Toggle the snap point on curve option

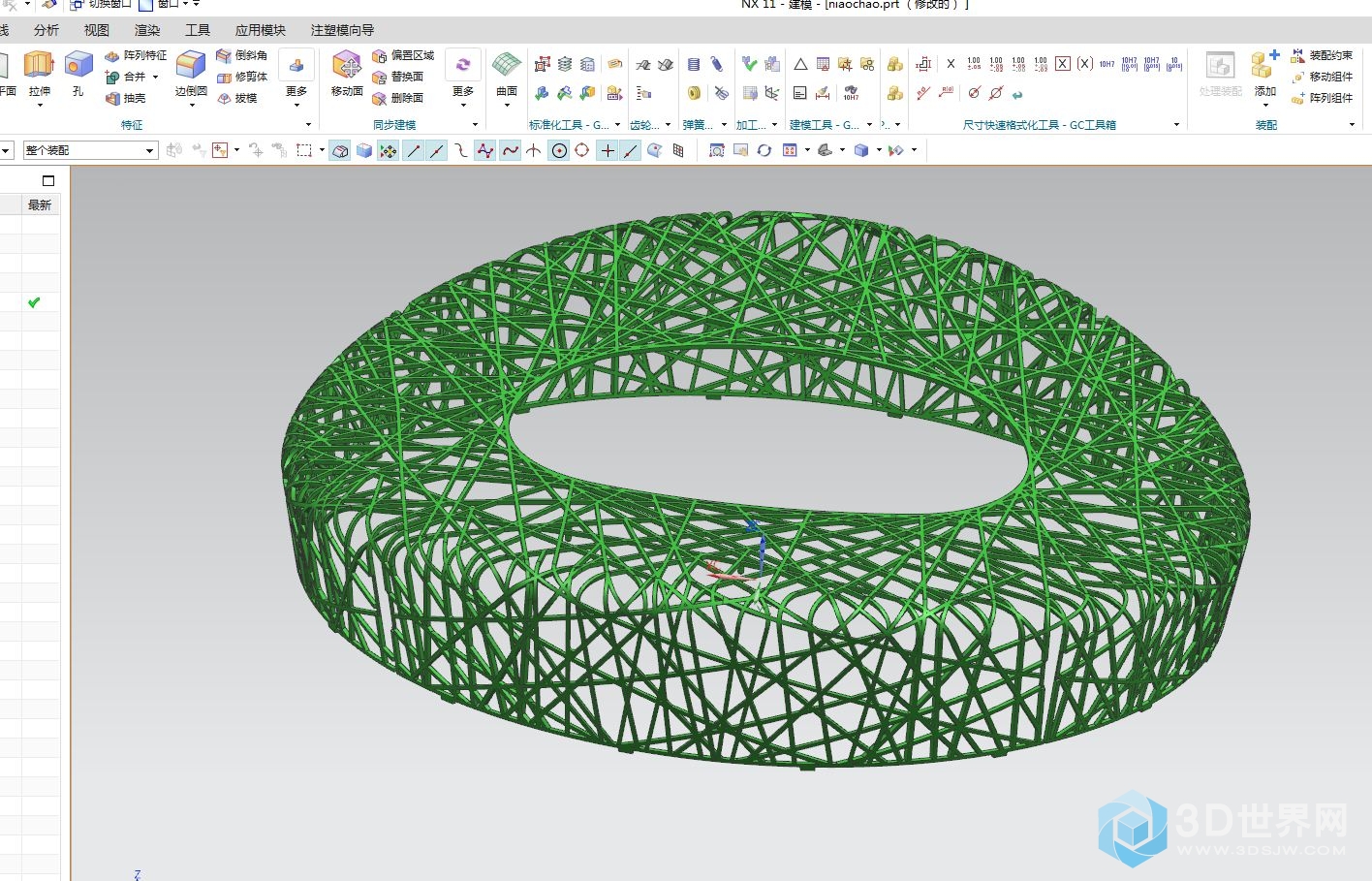point(631,150)
